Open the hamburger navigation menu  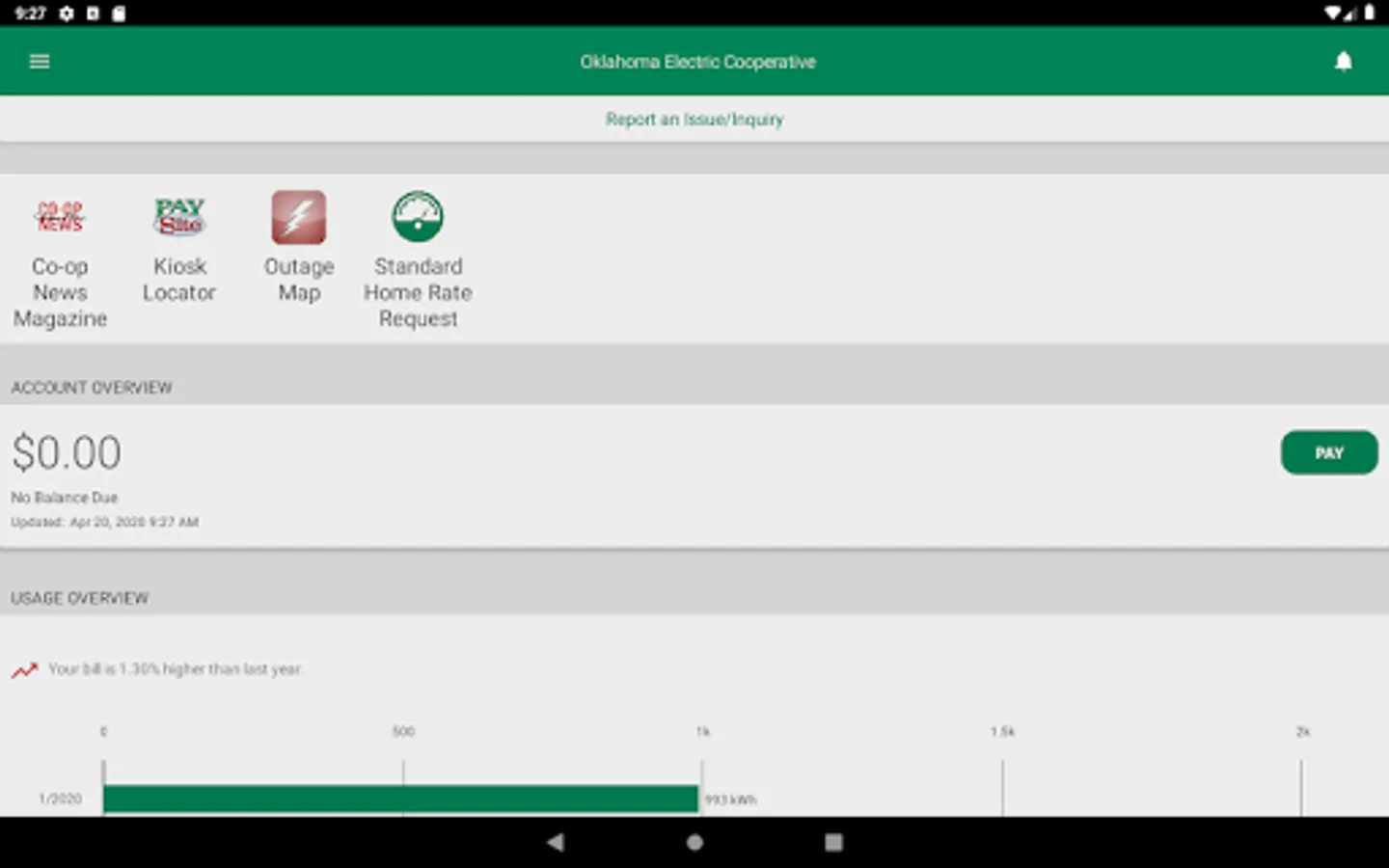40,62
